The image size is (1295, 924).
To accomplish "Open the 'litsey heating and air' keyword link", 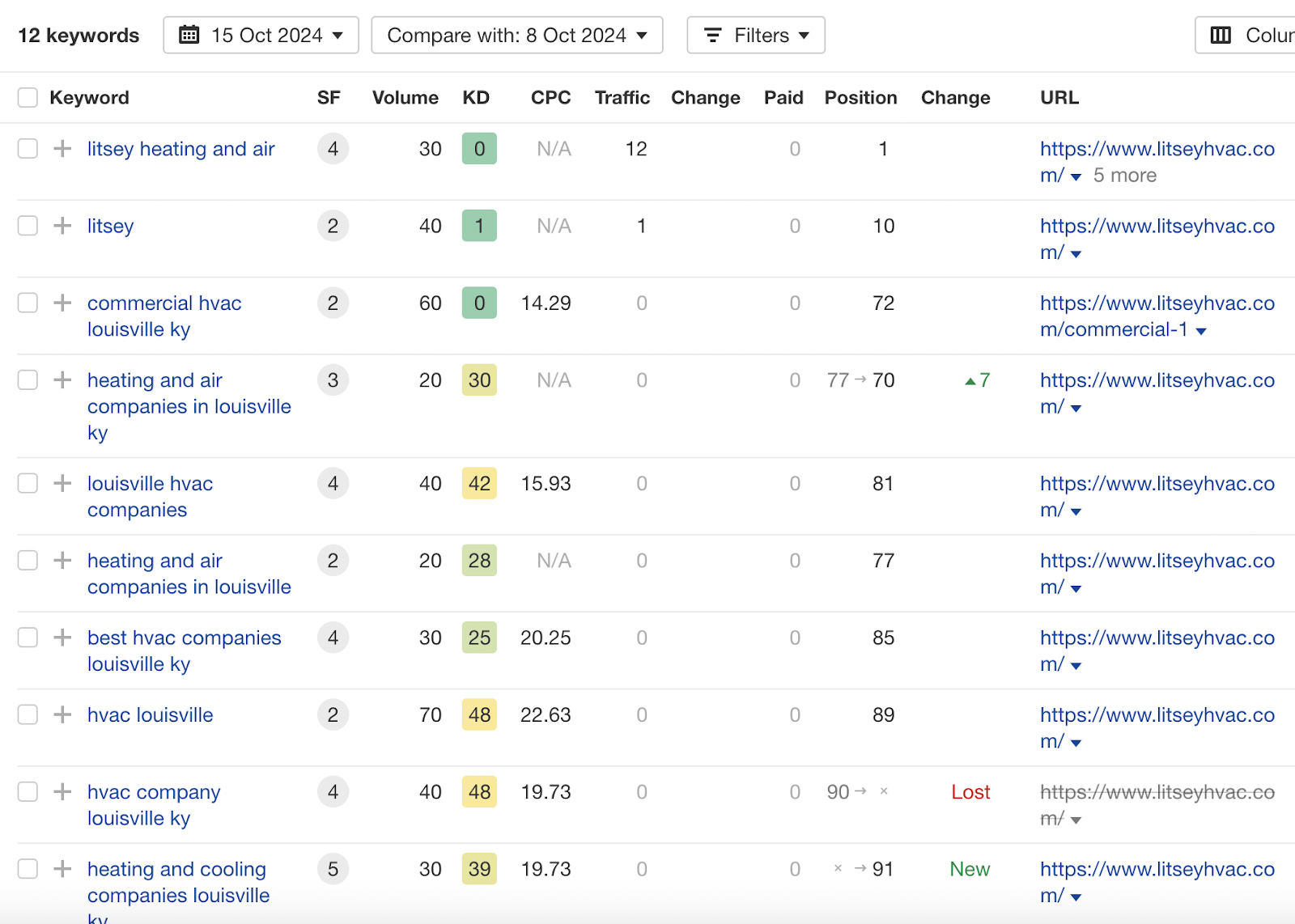I will point(181,149).
